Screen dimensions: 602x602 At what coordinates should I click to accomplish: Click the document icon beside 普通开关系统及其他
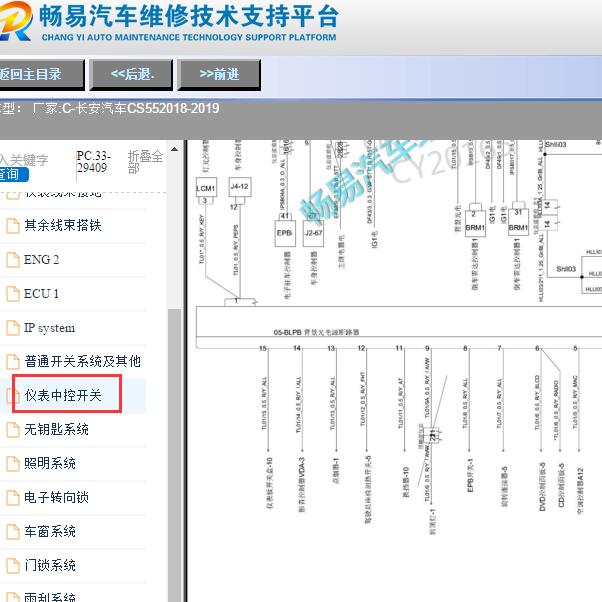13,362
